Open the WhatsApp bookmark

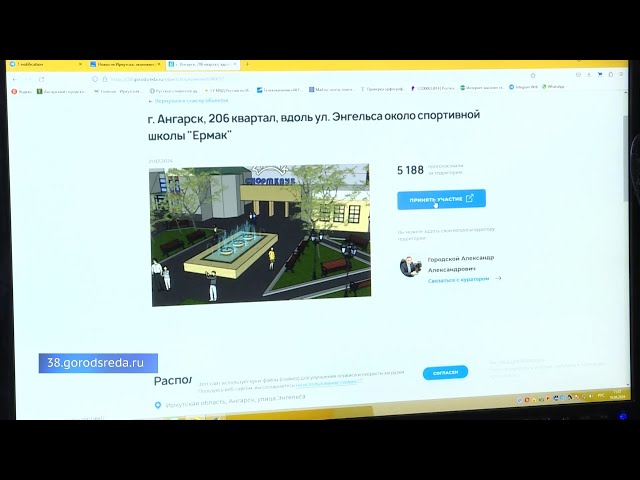click(553, 87)
